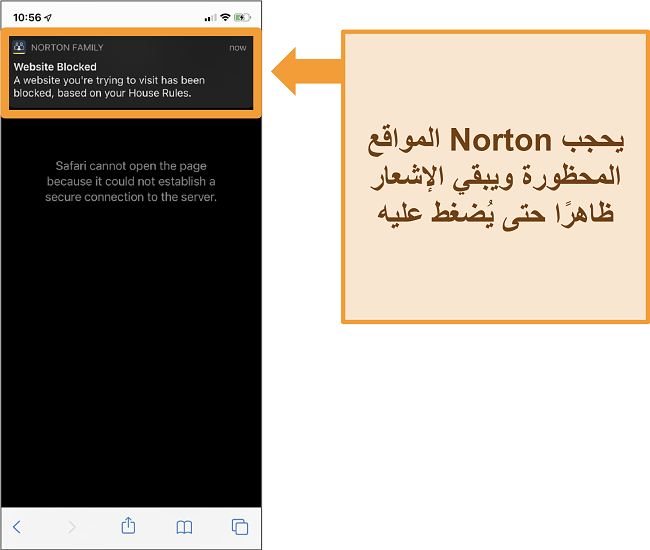The image size is (650, 550).
Task: Show open tabs with the tabs icon
Action: pos(240,527)
